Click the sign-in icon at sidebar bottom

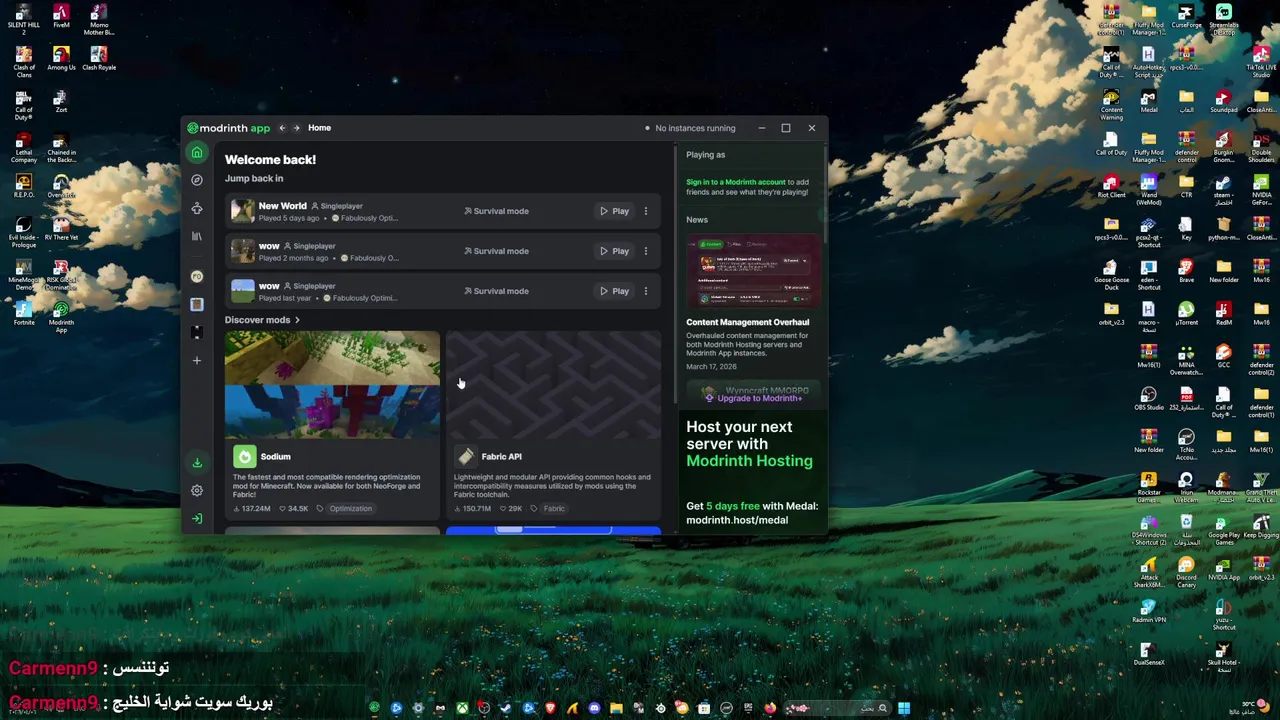tap(197, 518)
